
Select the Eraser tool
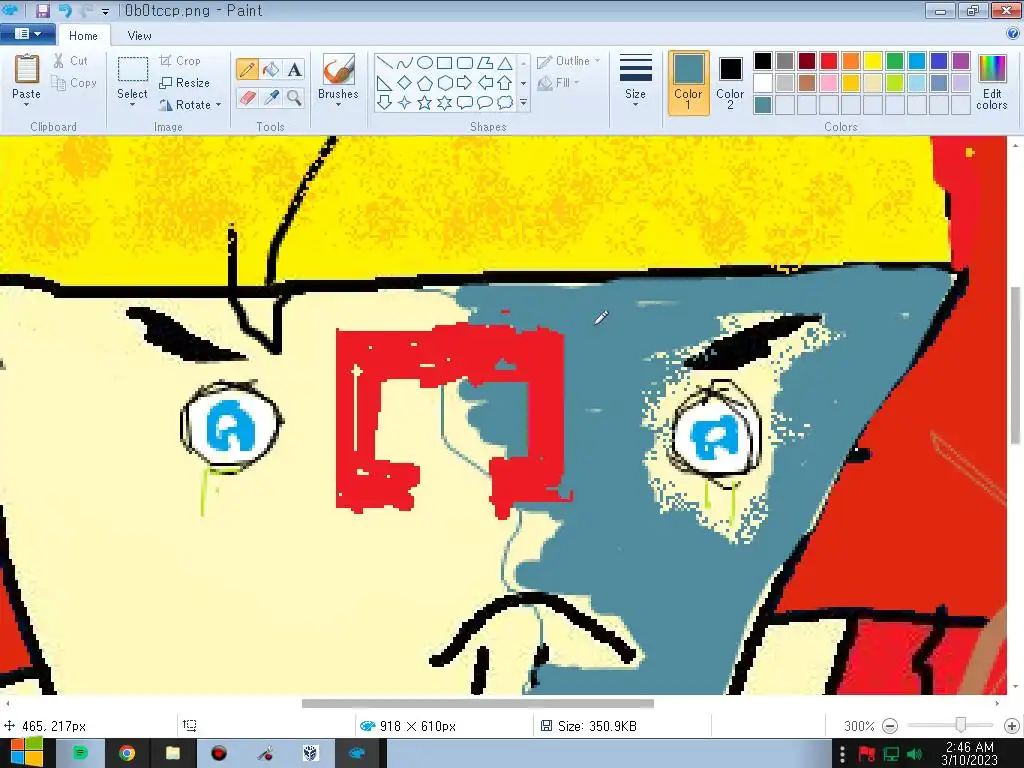(248, 98)
